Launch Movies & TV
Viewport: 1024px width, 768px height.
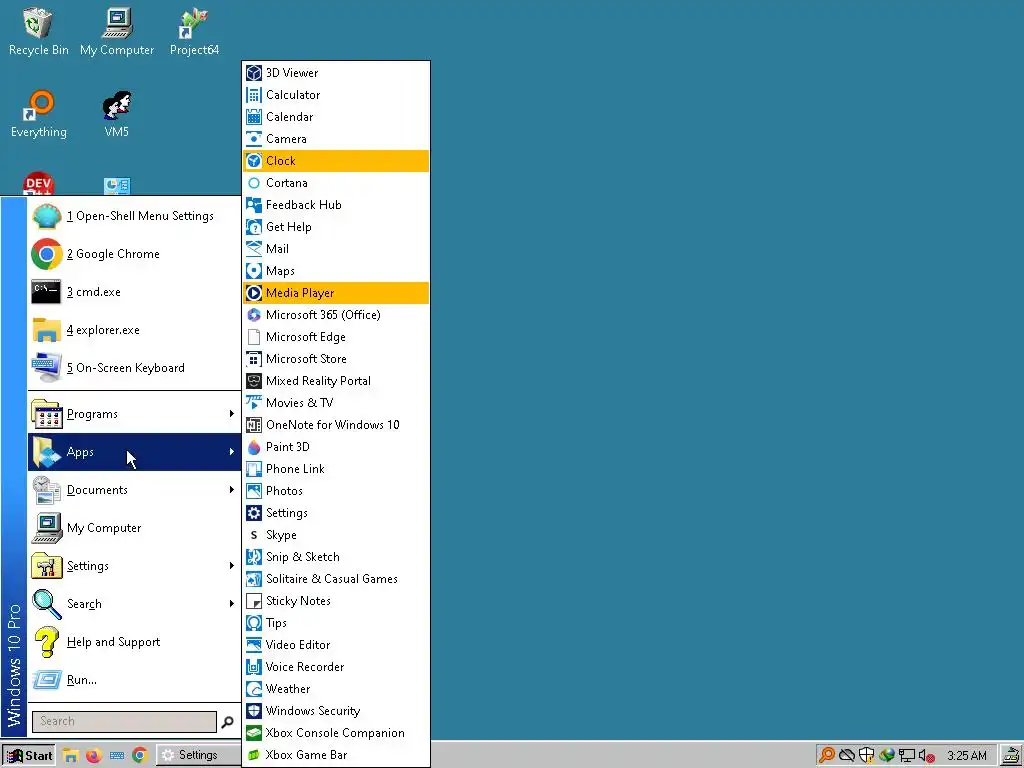pos(336,403)
